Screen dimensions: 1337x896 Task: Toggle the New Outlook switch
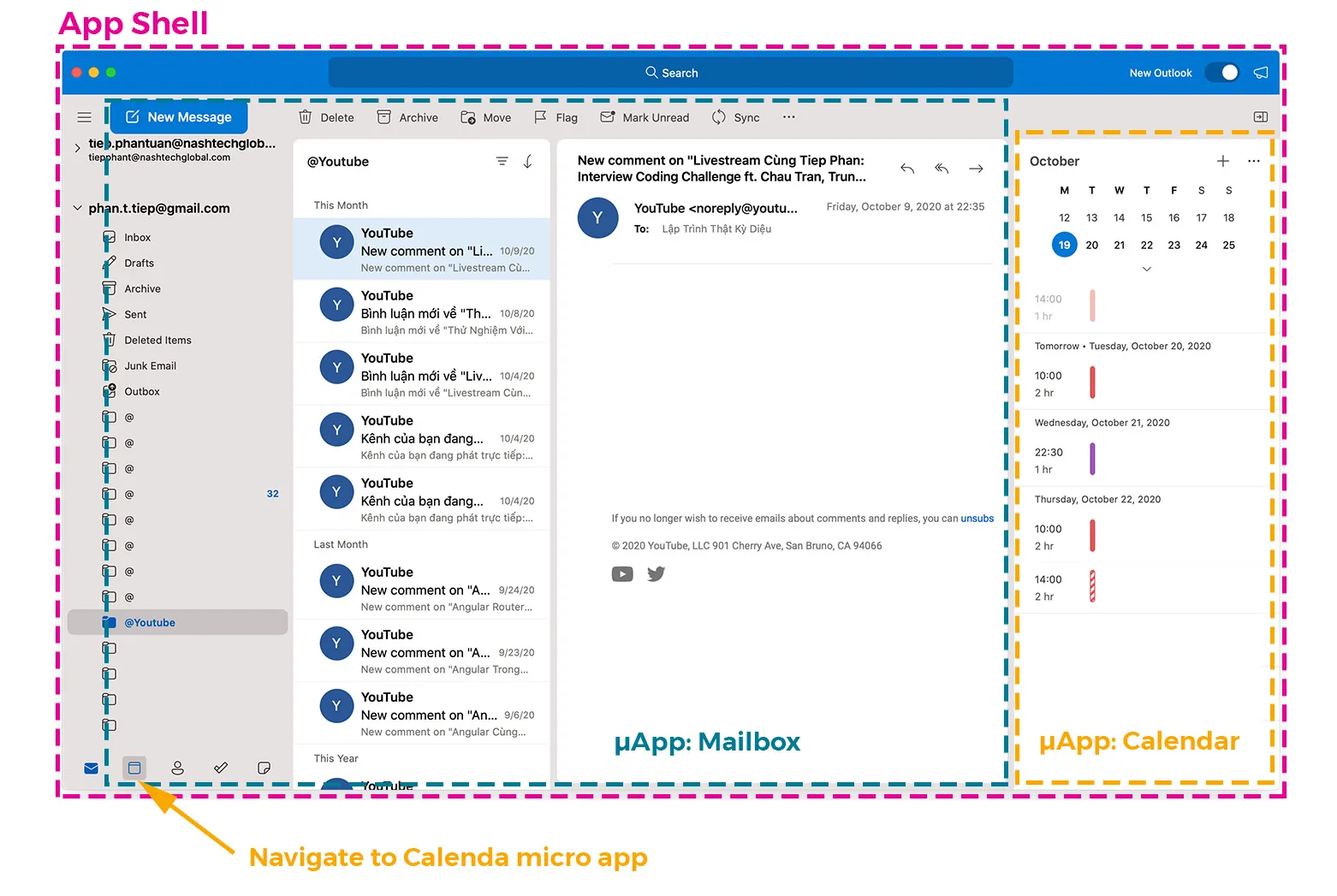1222,73
